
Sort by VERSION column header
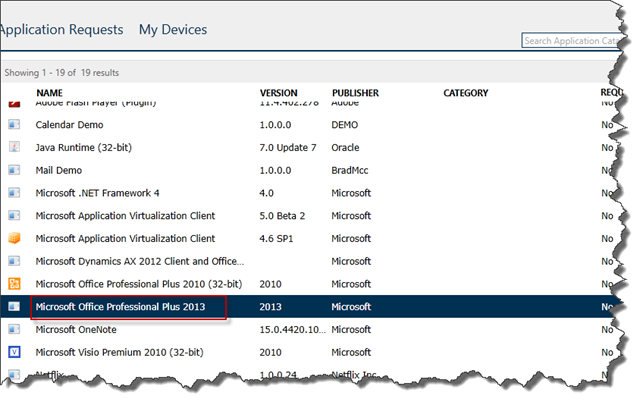point(278,93)
